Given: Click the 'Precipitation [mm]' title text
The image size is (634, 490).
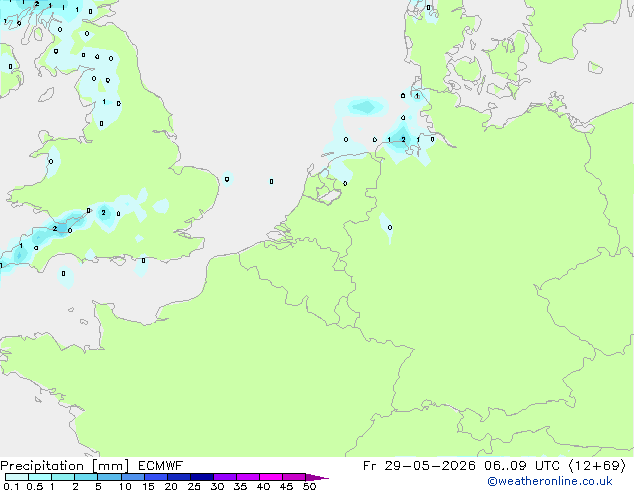Looking at the screenshot, I should tap(65, 466).
